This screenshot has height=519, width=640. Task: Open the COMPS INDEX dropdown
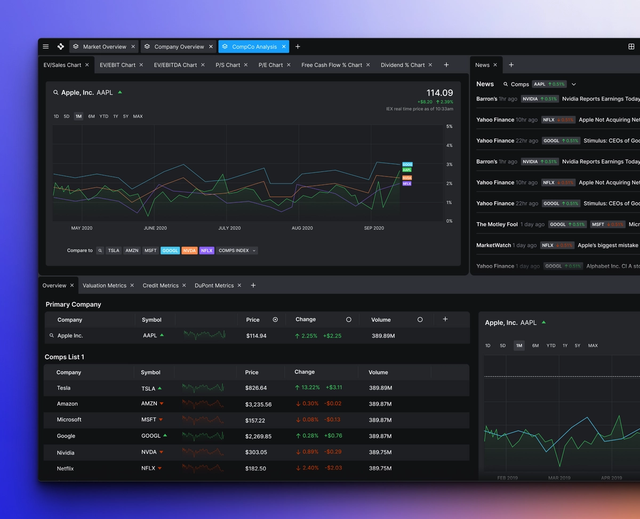pyautogui.click(x=237, y=251)
